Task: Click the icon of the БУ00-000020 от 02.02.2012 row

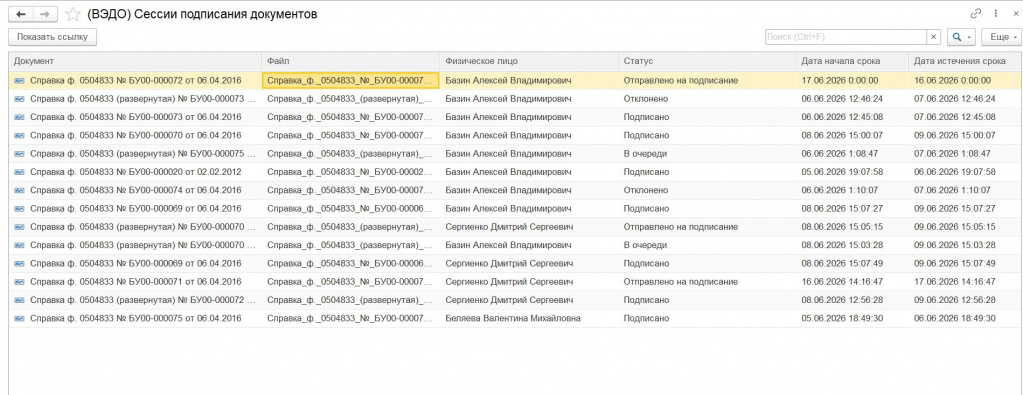Action: [19, 172]
